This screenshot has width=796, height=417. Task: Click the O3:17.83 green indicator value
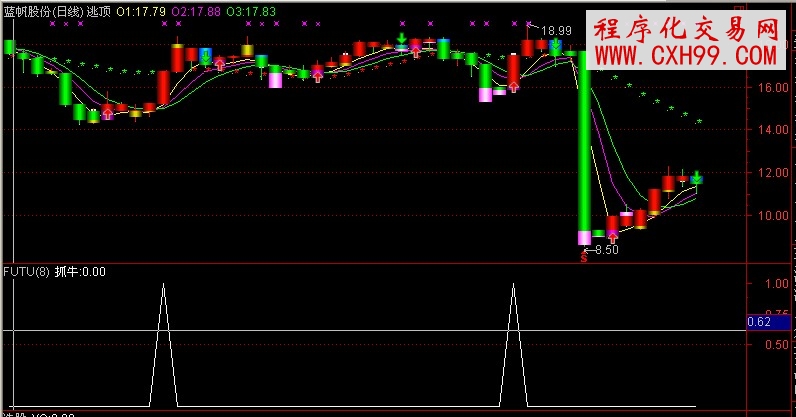tap(250, 10)
